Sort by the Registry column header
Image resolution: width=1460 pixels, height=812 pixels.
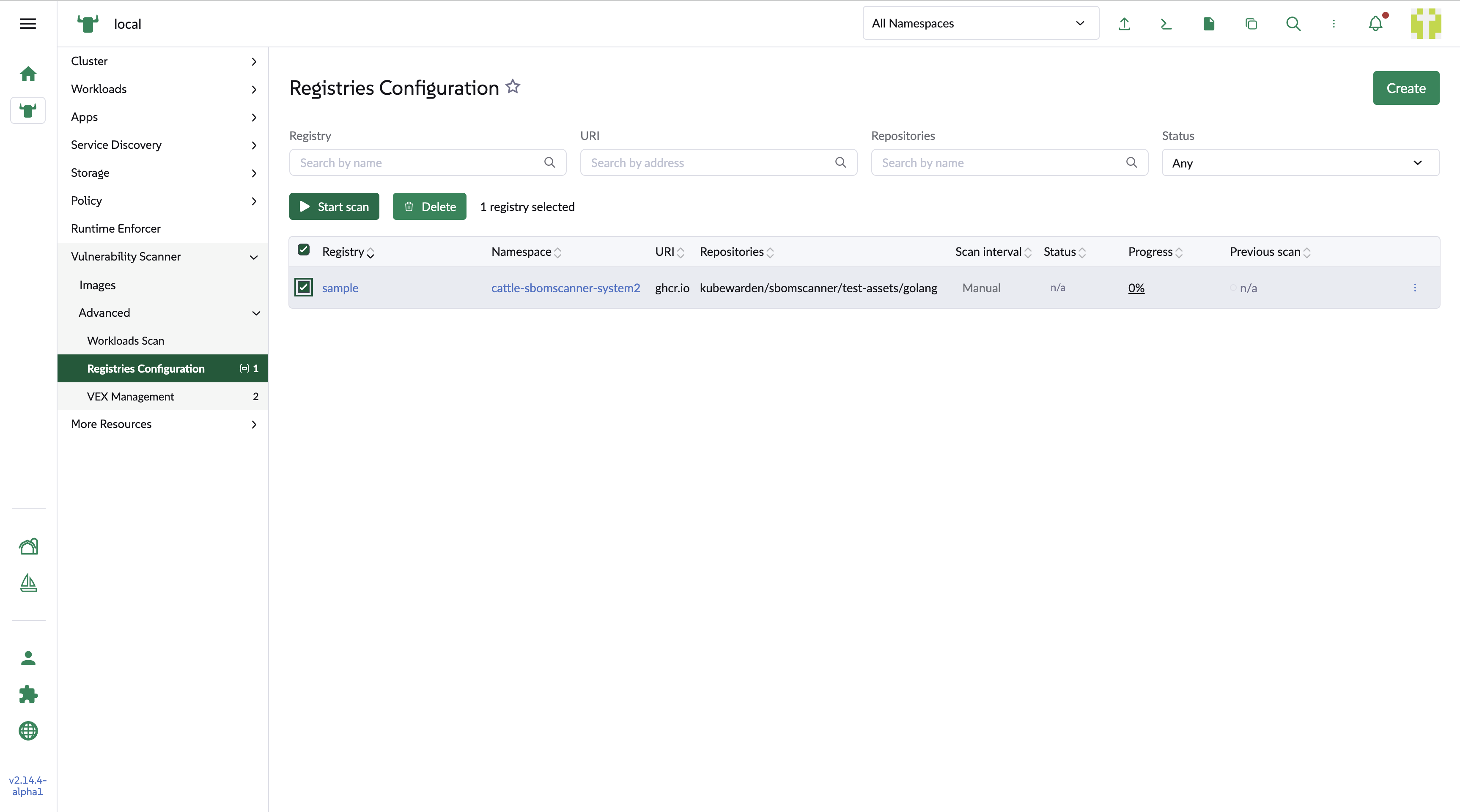click(x=348, y=252)
